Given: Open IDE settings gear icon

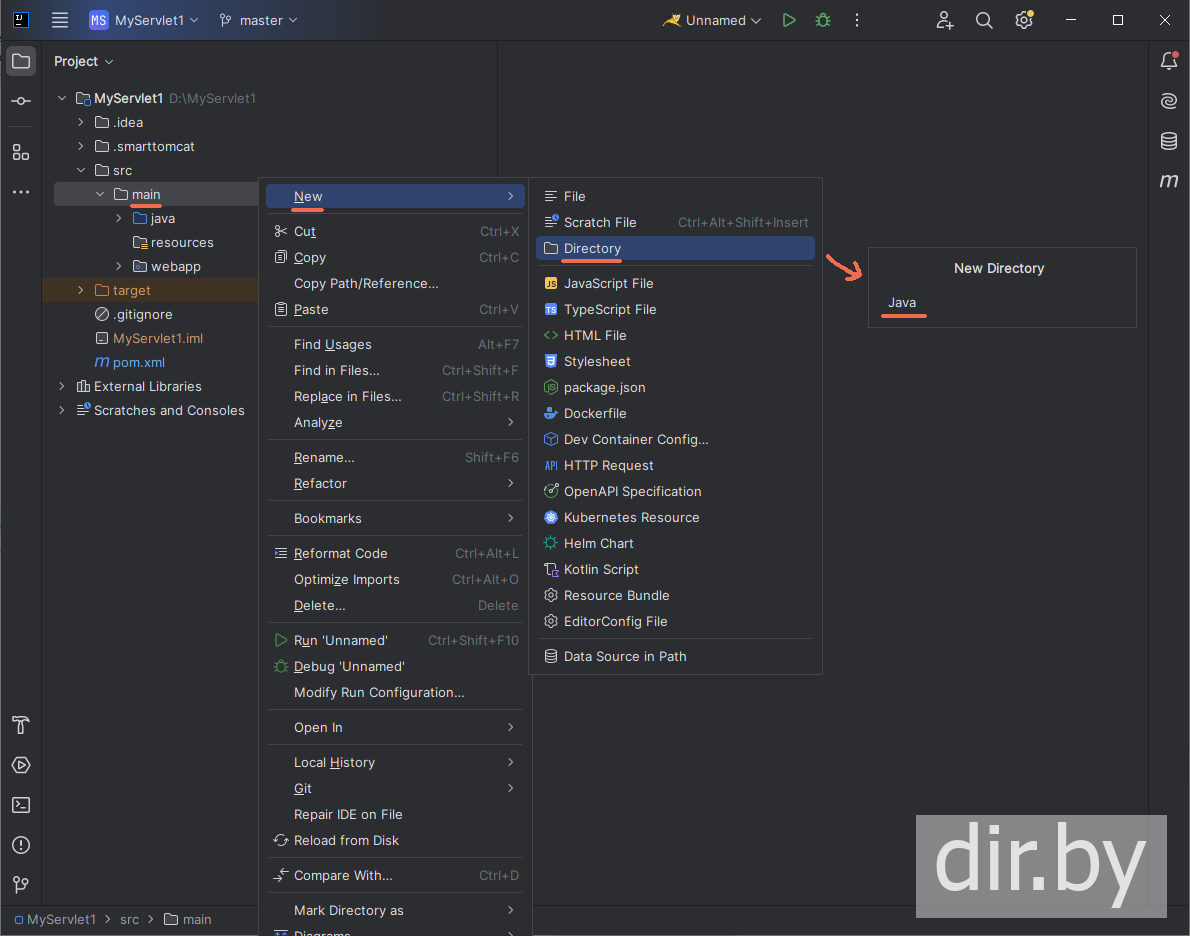Looking at the screenshot, I should click(x=1023, y=20).
